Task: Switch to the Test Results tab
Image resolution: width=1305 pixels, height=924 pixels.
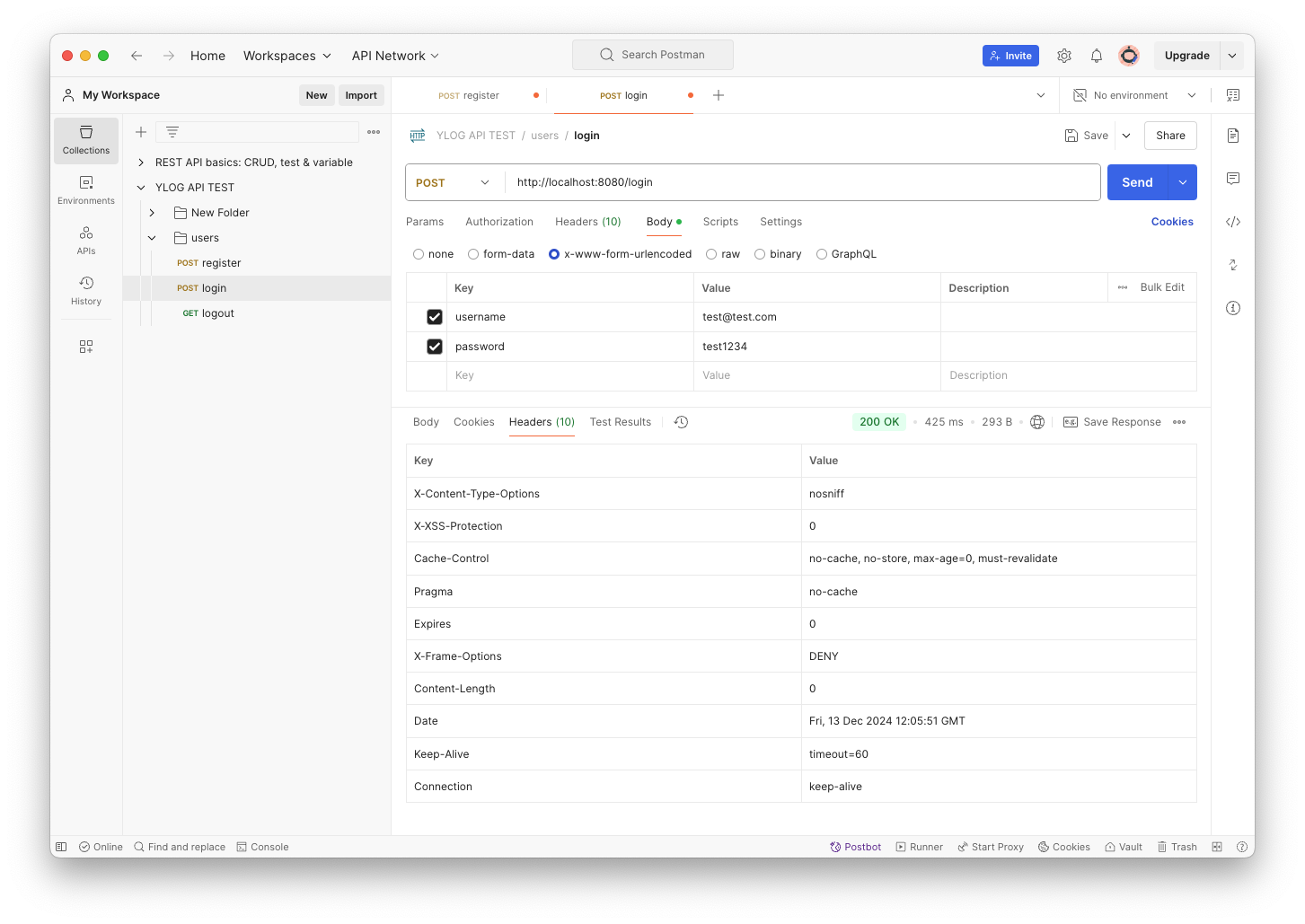Action: tap(621, 422)
